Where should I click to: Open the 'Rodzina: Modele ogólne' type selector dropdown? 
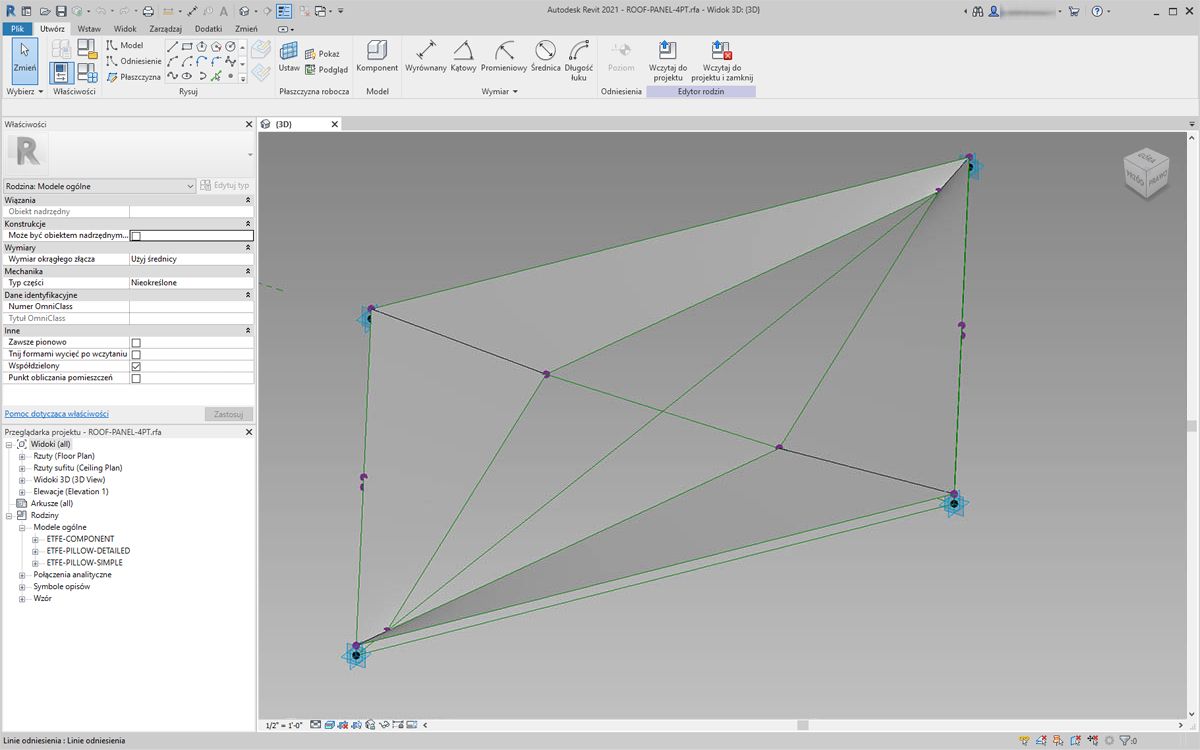(99, 185)
